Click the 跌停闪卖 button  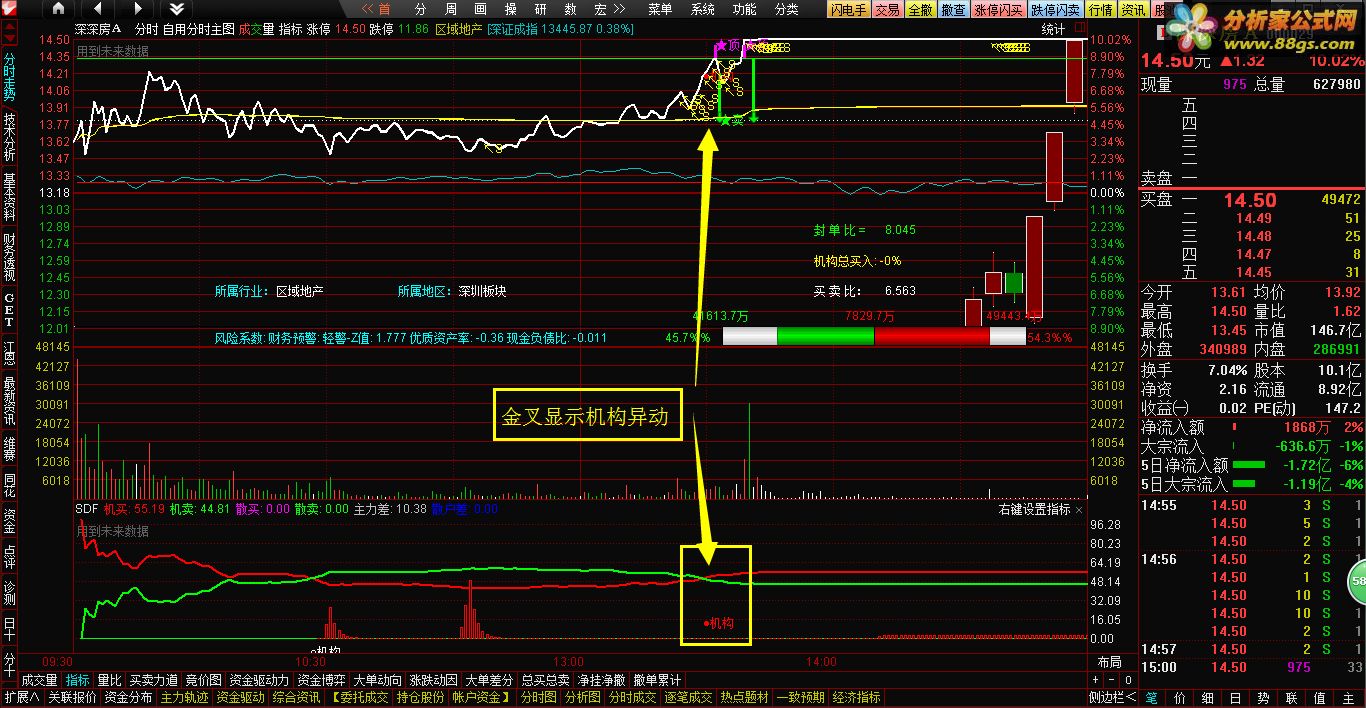point(1056,10)
